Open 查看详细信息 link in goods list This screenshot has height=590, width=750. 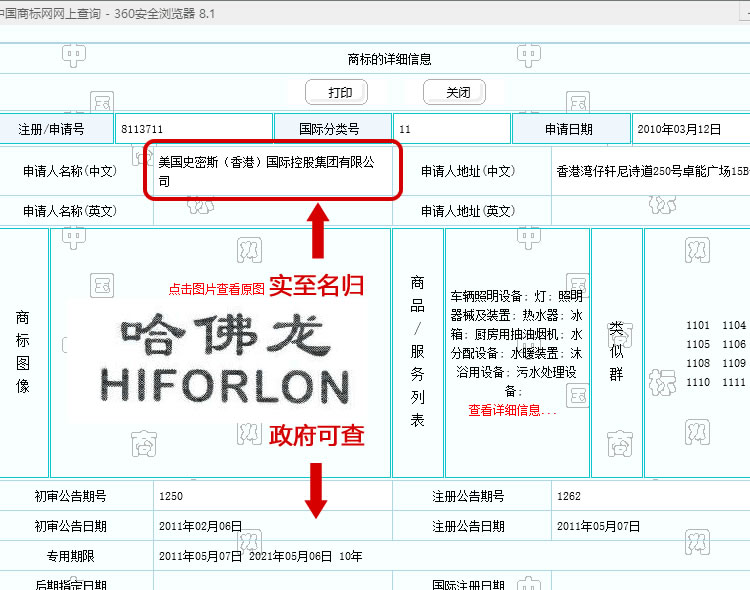(512, 410)
